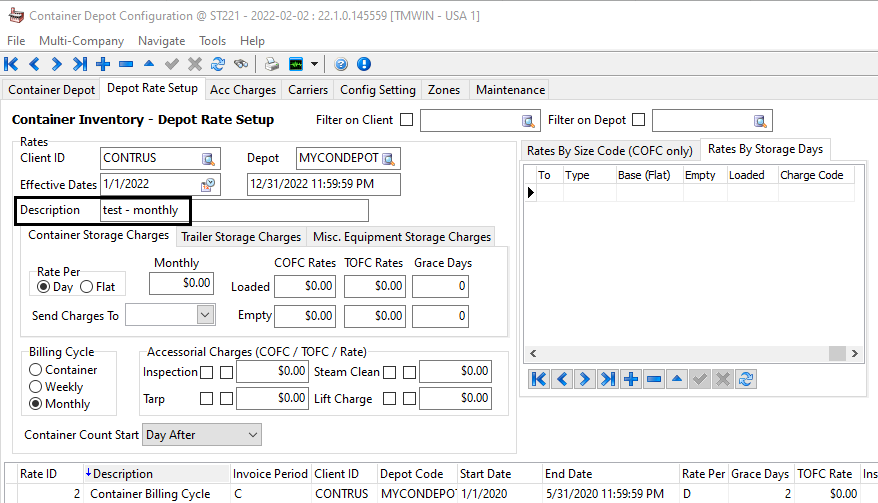Select the Flat rate per option
Viewport: 878px width, 503px height.
click(87, 287)
